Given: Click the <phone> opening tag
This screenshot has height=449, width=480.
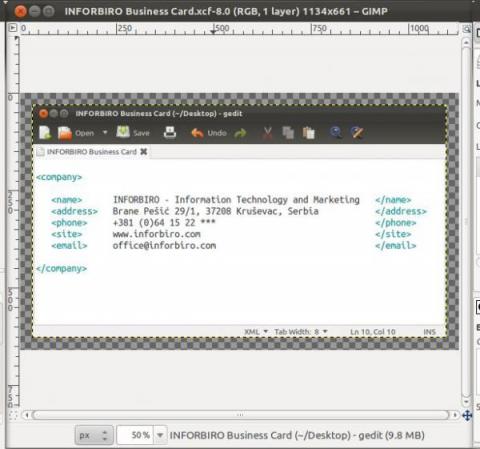Looking at the screenshot, I should 69,222.
